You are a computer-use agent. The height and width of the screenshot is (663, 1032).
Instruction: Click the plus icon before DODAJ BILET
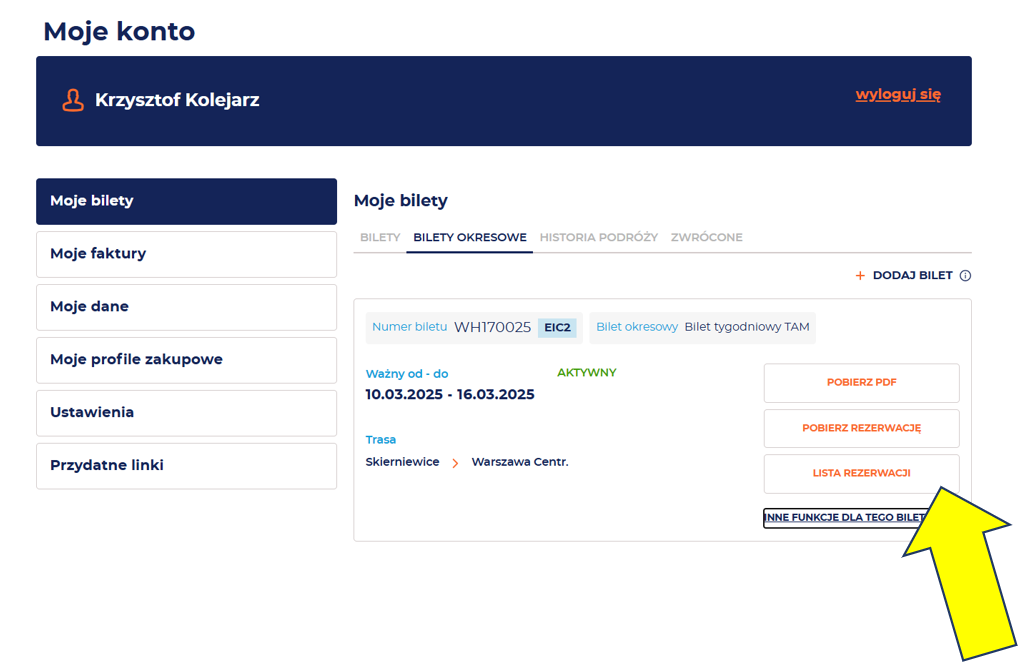point(860,275)
